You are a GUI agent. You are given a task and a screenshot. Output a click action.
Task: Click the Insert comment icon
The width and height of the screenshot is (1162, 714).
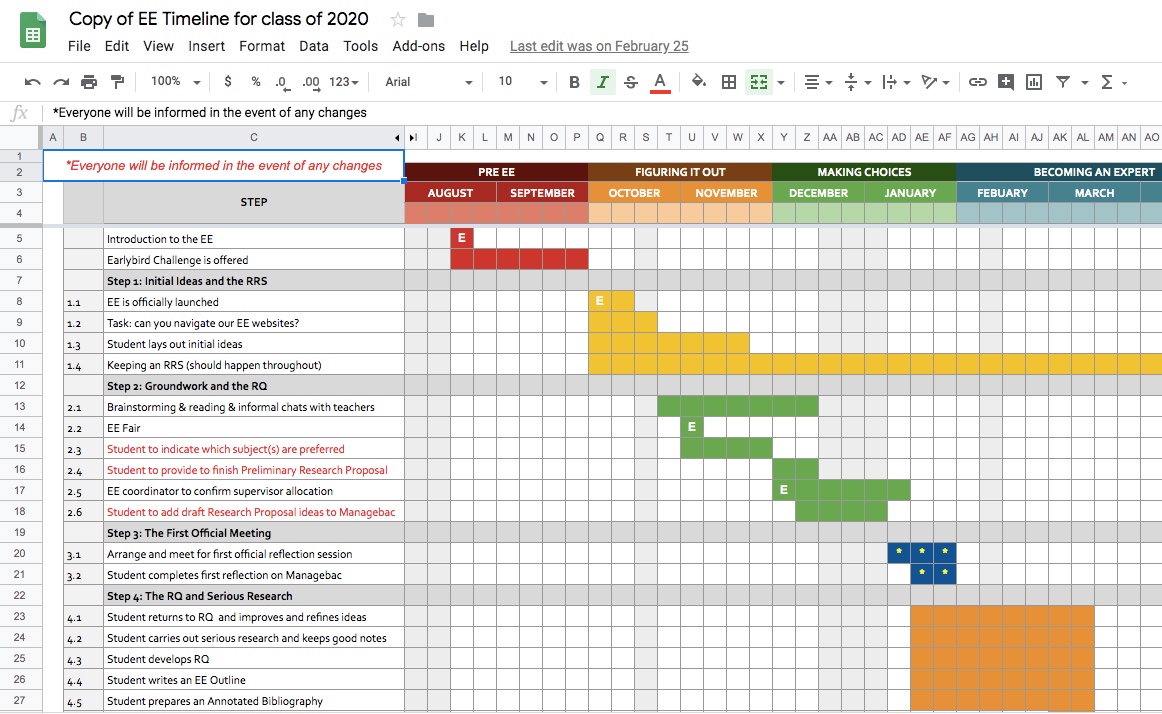(1006, 82)
